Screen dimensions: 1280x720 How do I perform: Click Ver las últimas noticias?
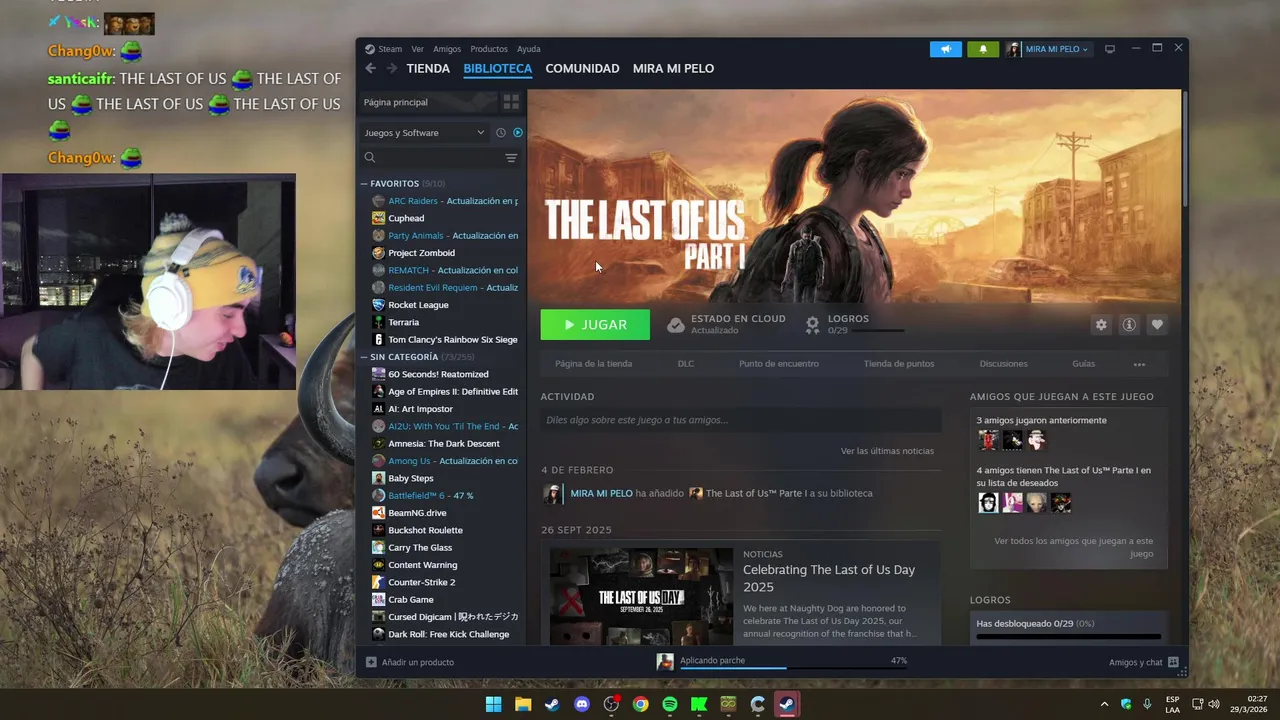point(887,451)
